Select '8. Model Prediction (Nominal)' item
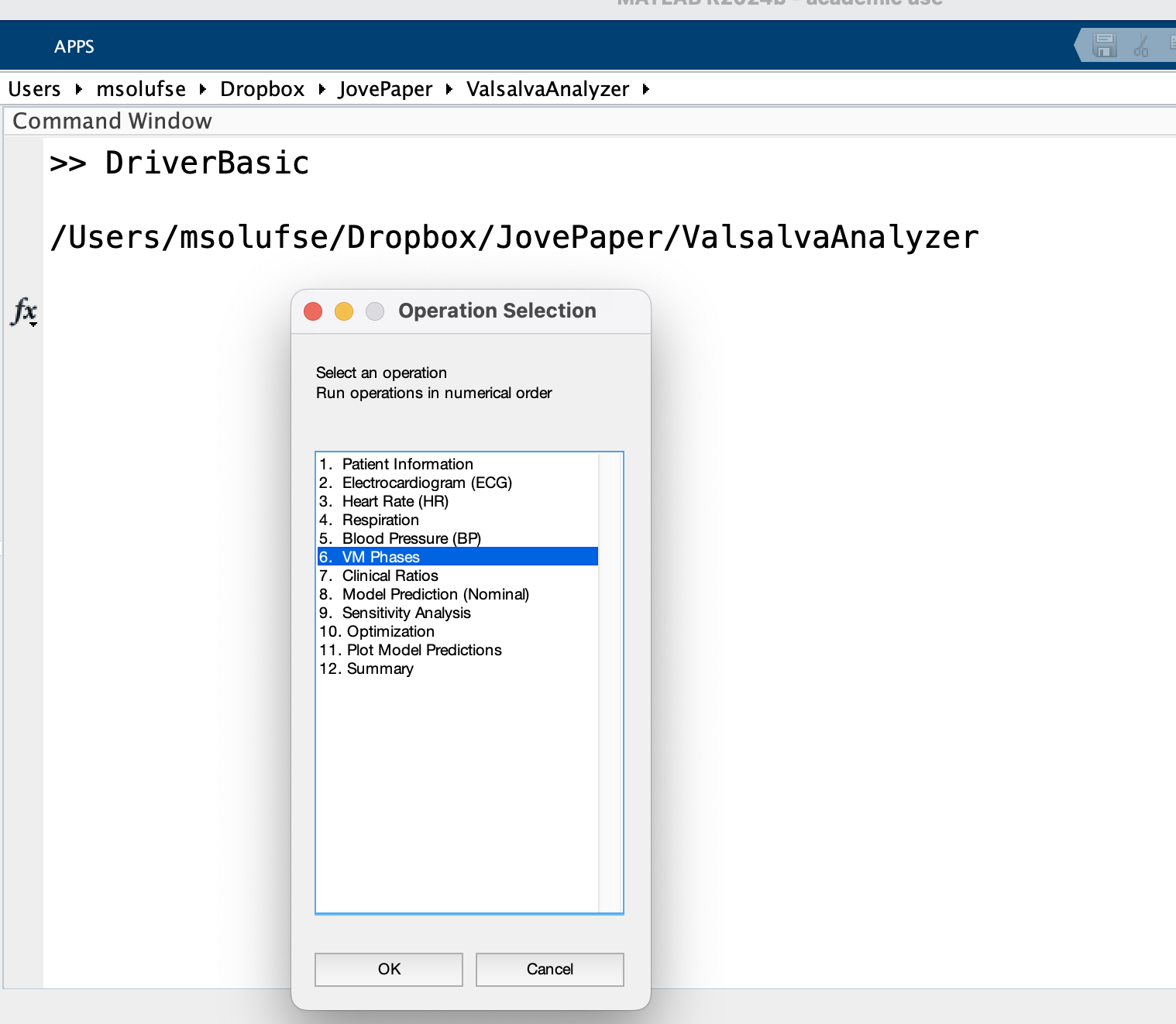Viewport: 1176px width, 1024px height. [458, 594]
